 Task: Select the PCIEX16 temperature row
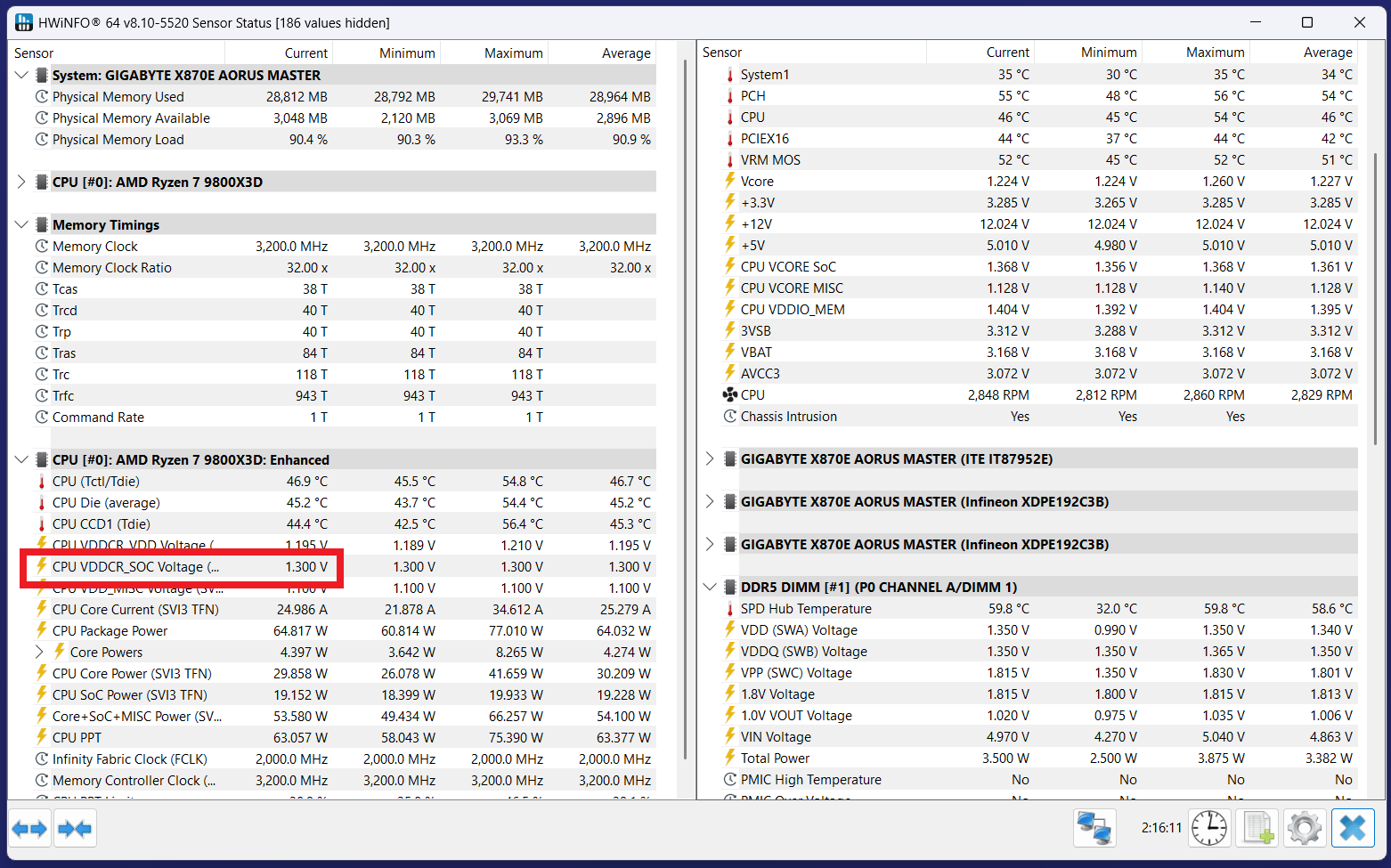(1040, 139)
